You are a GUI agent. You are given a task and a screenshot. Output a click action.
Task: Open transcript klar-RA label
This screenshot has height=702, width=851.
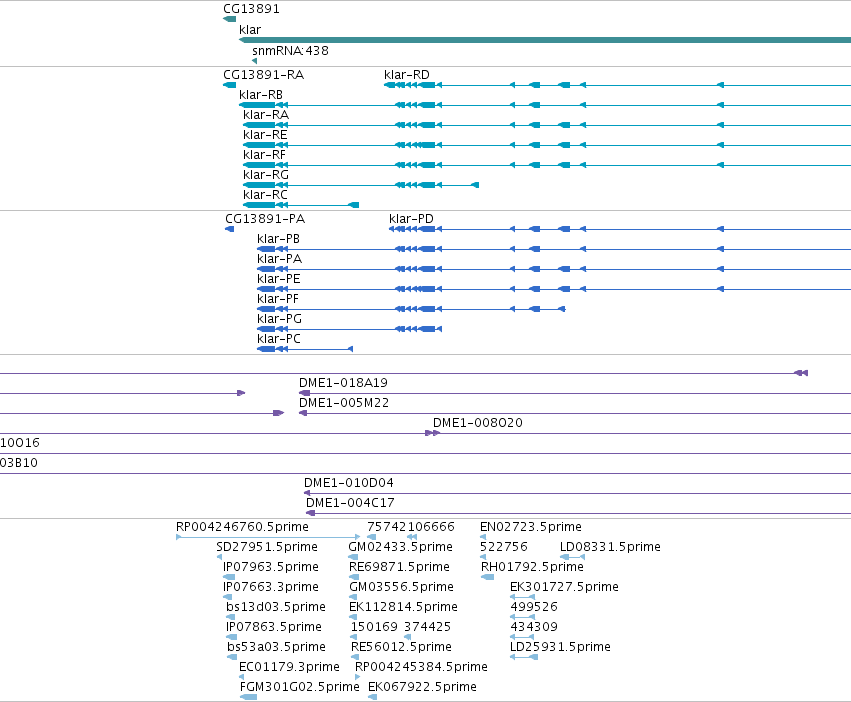[x=266, y=115]
